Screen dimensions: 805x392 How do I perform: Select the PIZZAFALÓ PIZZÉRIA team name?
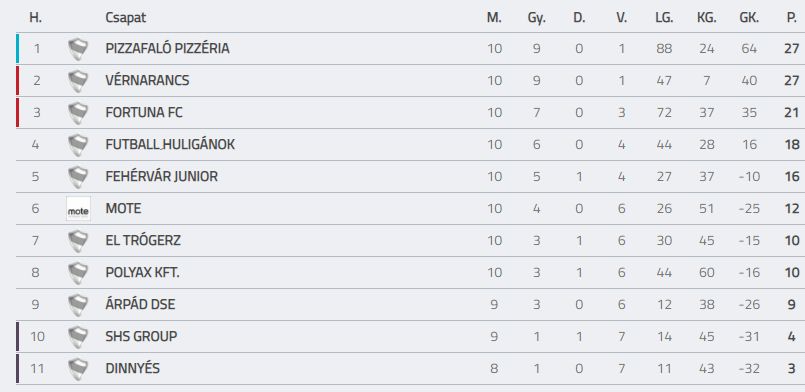coord(167,49)
